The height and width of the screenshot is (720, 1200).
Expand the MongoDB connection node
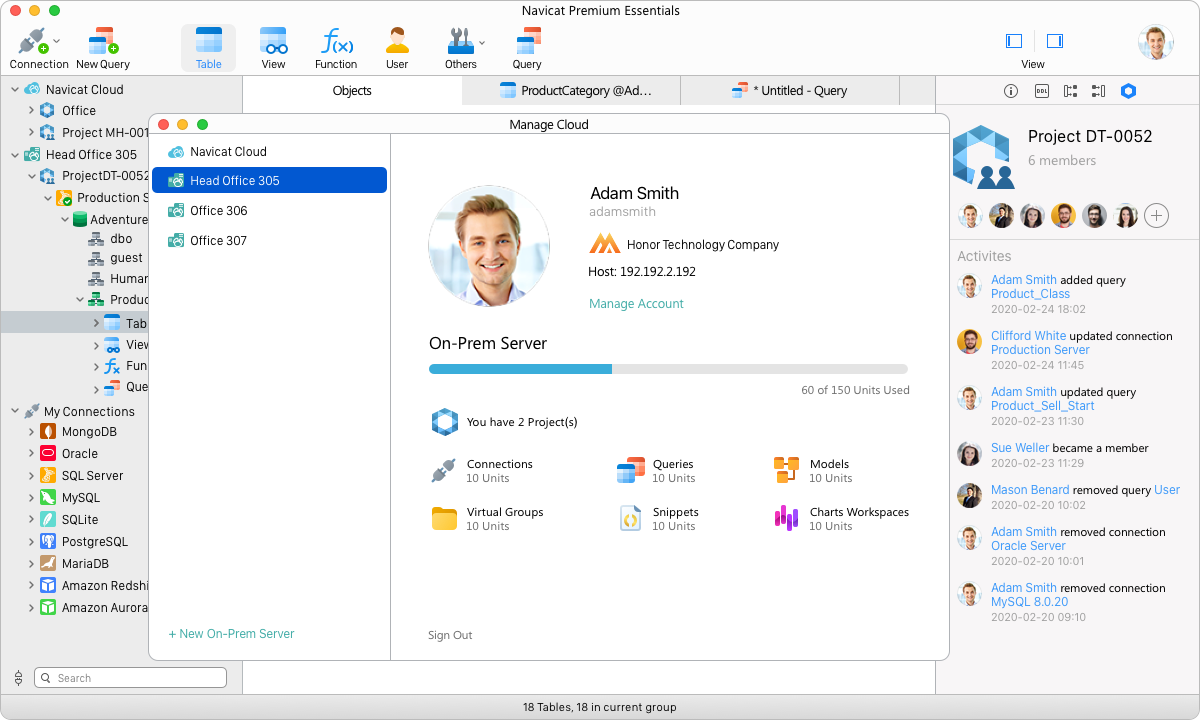[x=31, y=432]
